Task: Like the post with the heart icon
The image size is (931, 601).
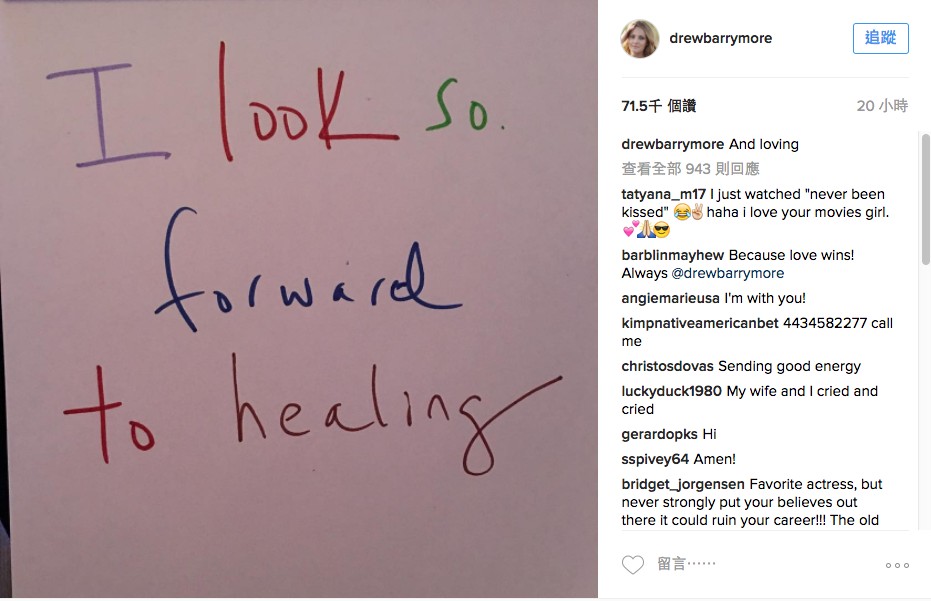Action: (632, 565)
